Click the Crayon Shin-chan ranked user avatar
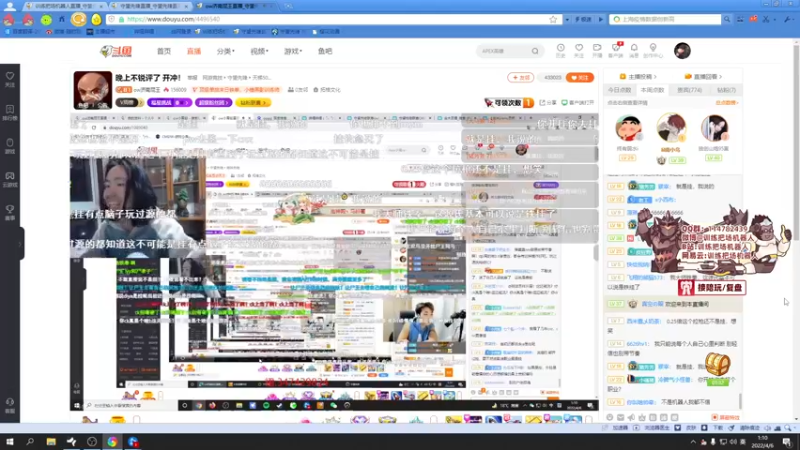800x450 pixels. [x=628, y=128]
